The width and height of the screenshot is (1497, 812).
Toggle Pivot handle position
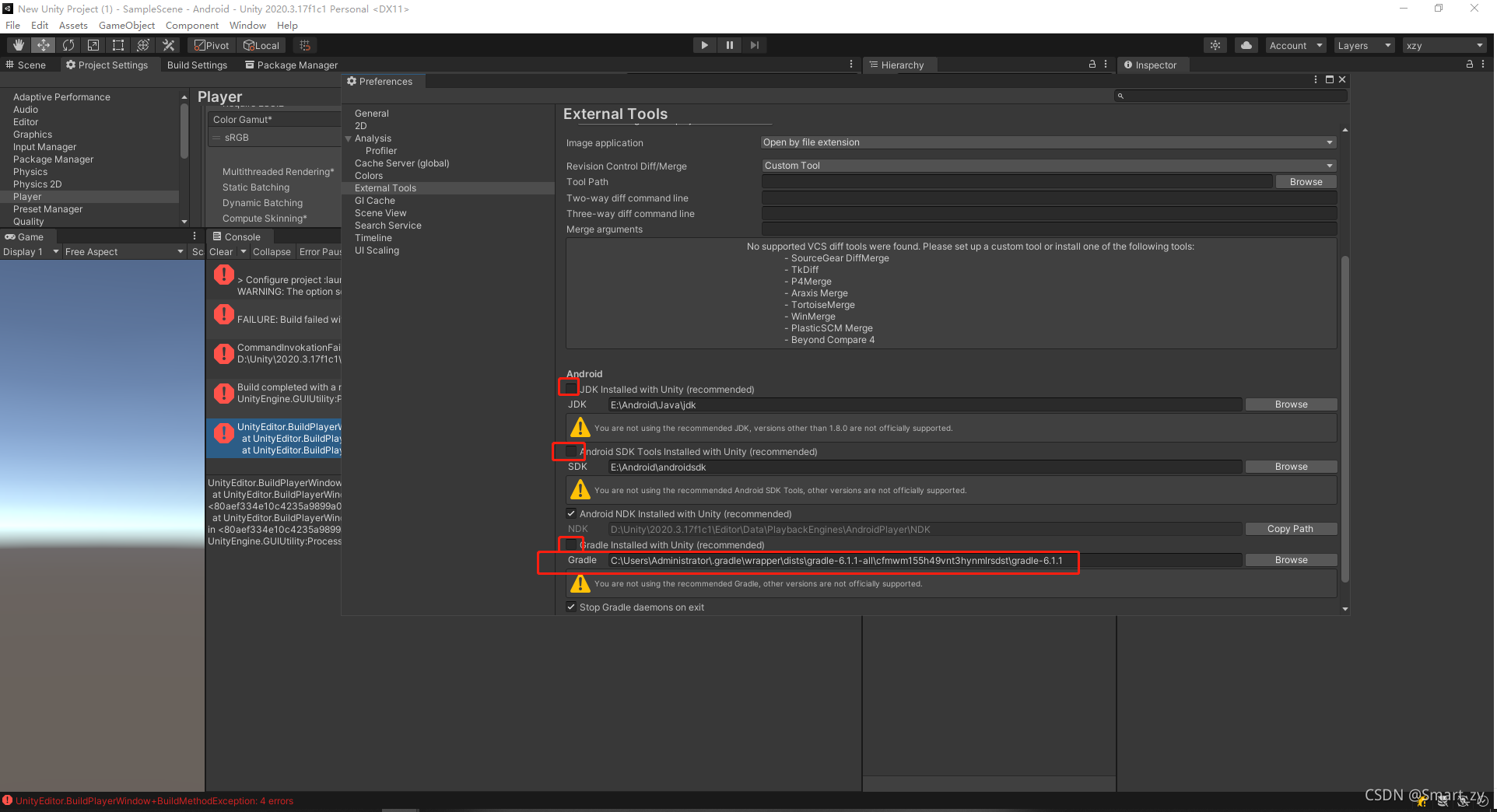pos(212,45)
